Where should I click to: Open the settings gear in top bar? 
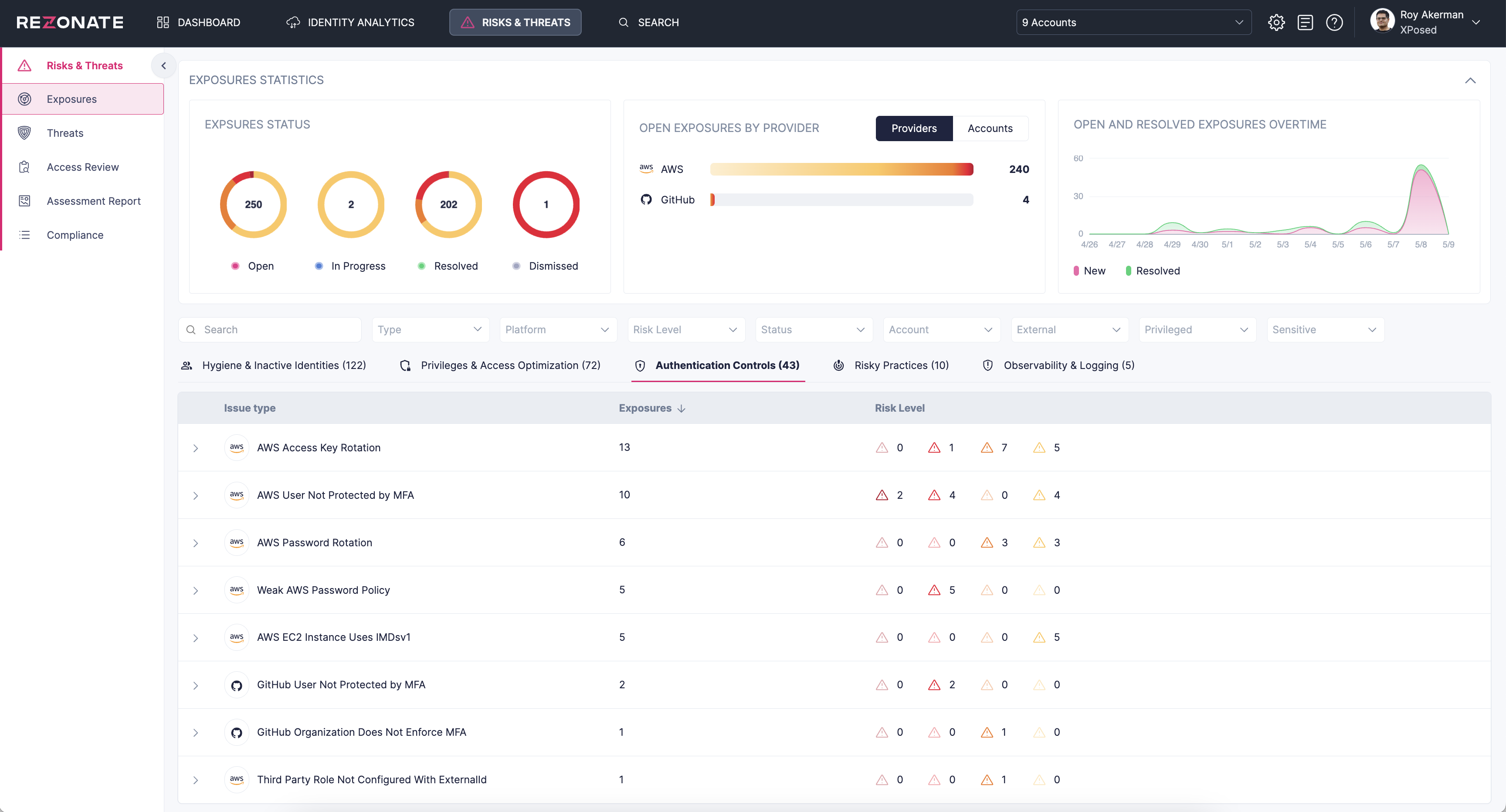click(1276, 22)
